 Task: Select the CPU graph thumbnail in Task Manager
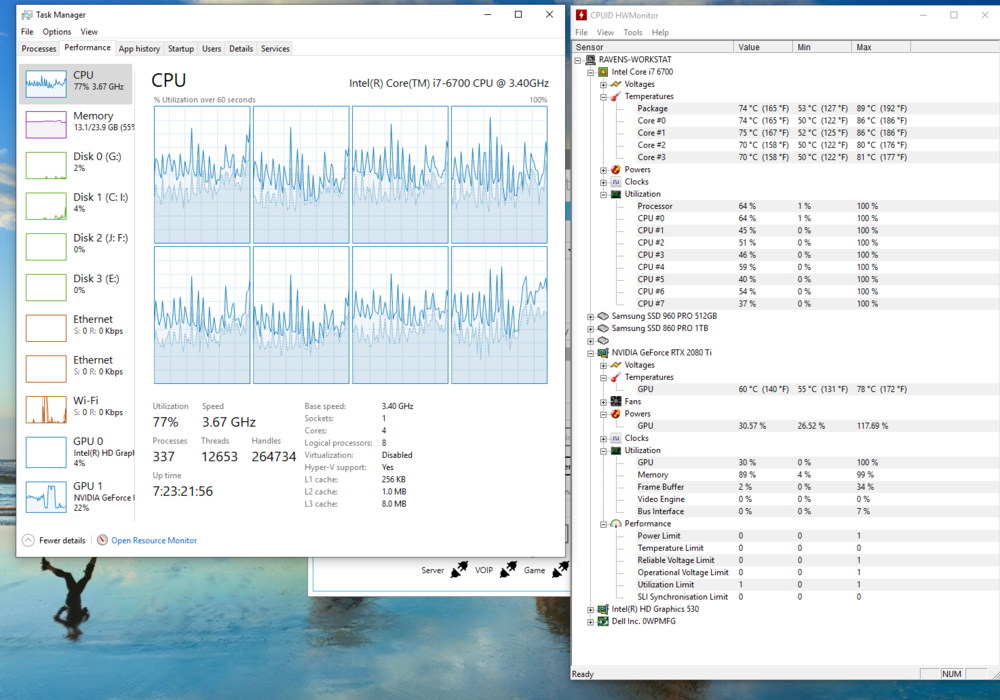(x=46, y=84)
